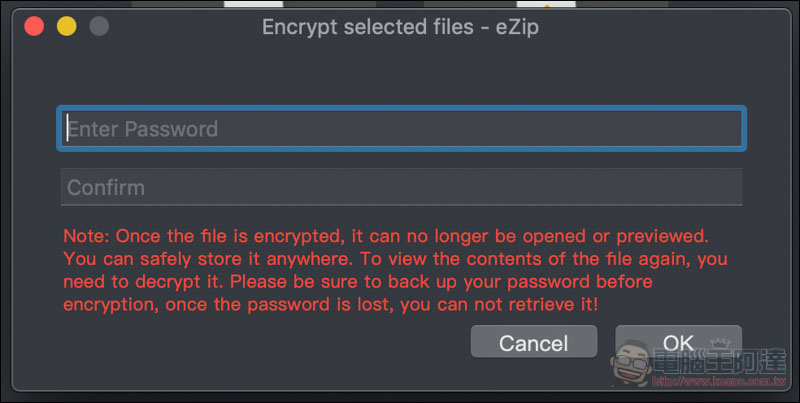Click the red close window button
800x403 pixels.
[34, 26]
